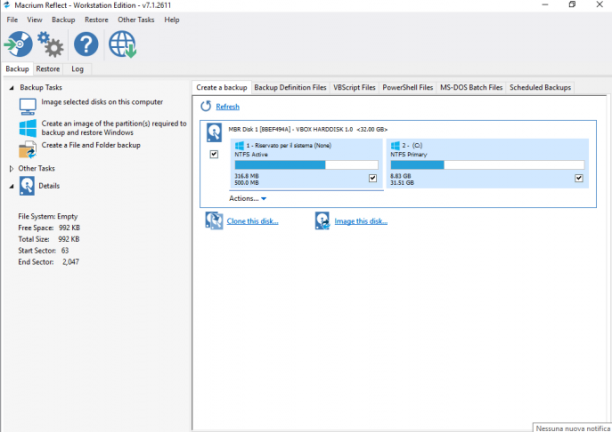
Task: Open the Other Tasks menu
Action: point(136,20)
